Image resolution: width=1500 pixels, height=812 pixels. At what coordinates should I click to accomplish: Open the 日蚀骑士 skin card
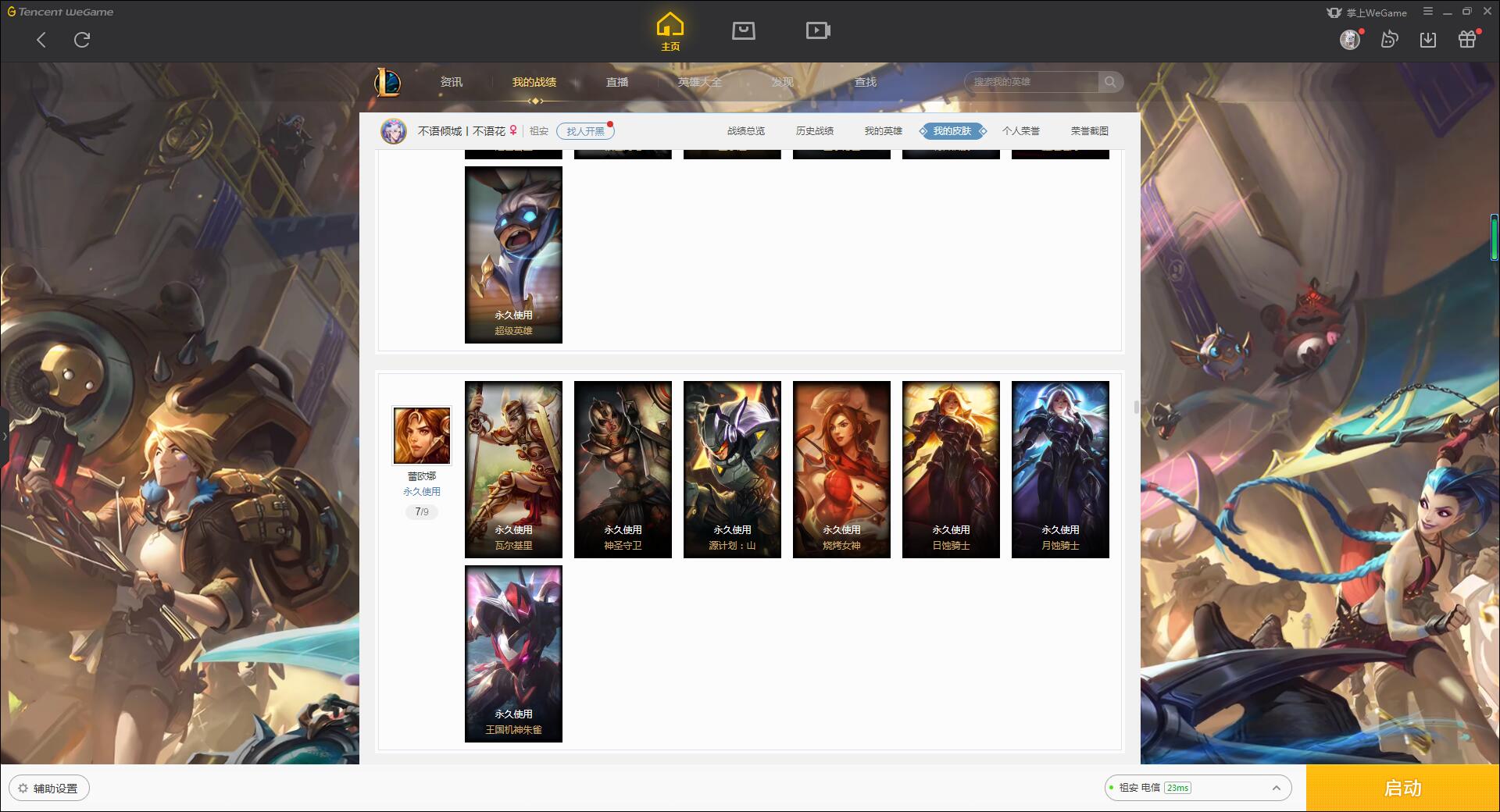[951, 469]
